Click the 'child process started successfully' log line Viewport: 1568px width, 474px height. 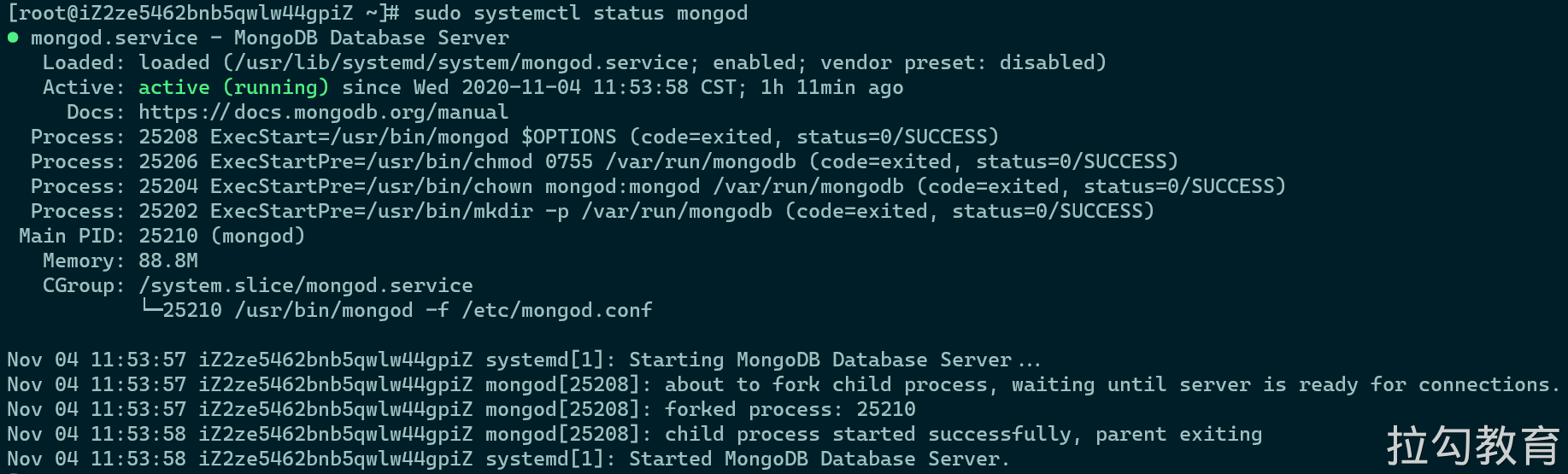[x=634, y=434]
